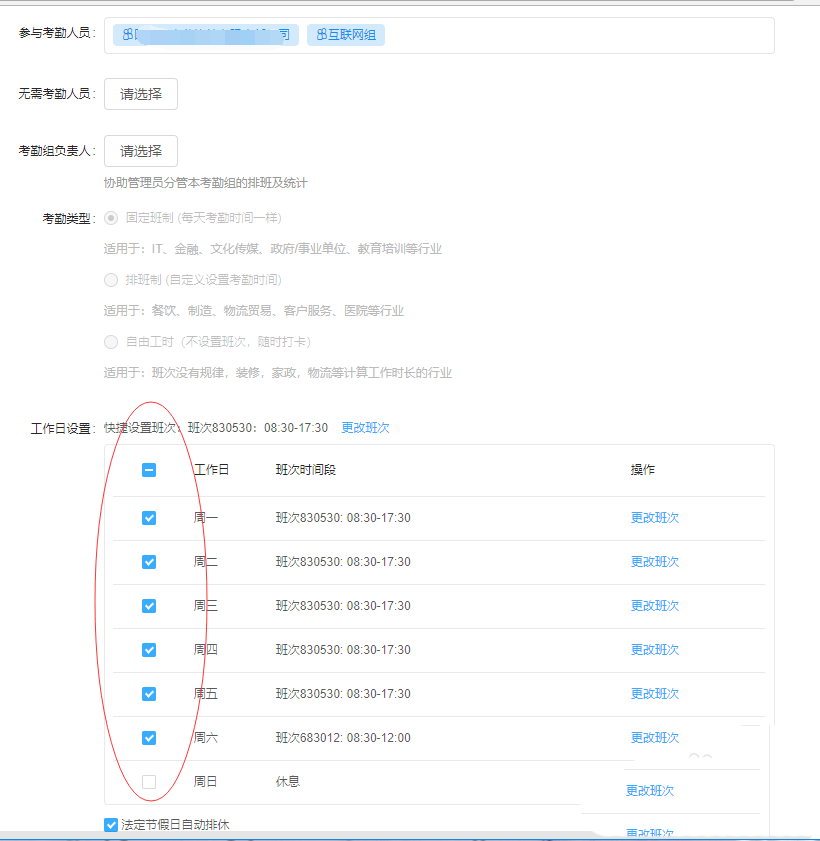This screenshot has height=841, width=820.
Task: Toggle the select-all workday checkbox
Action: click(x=148, y=469)
